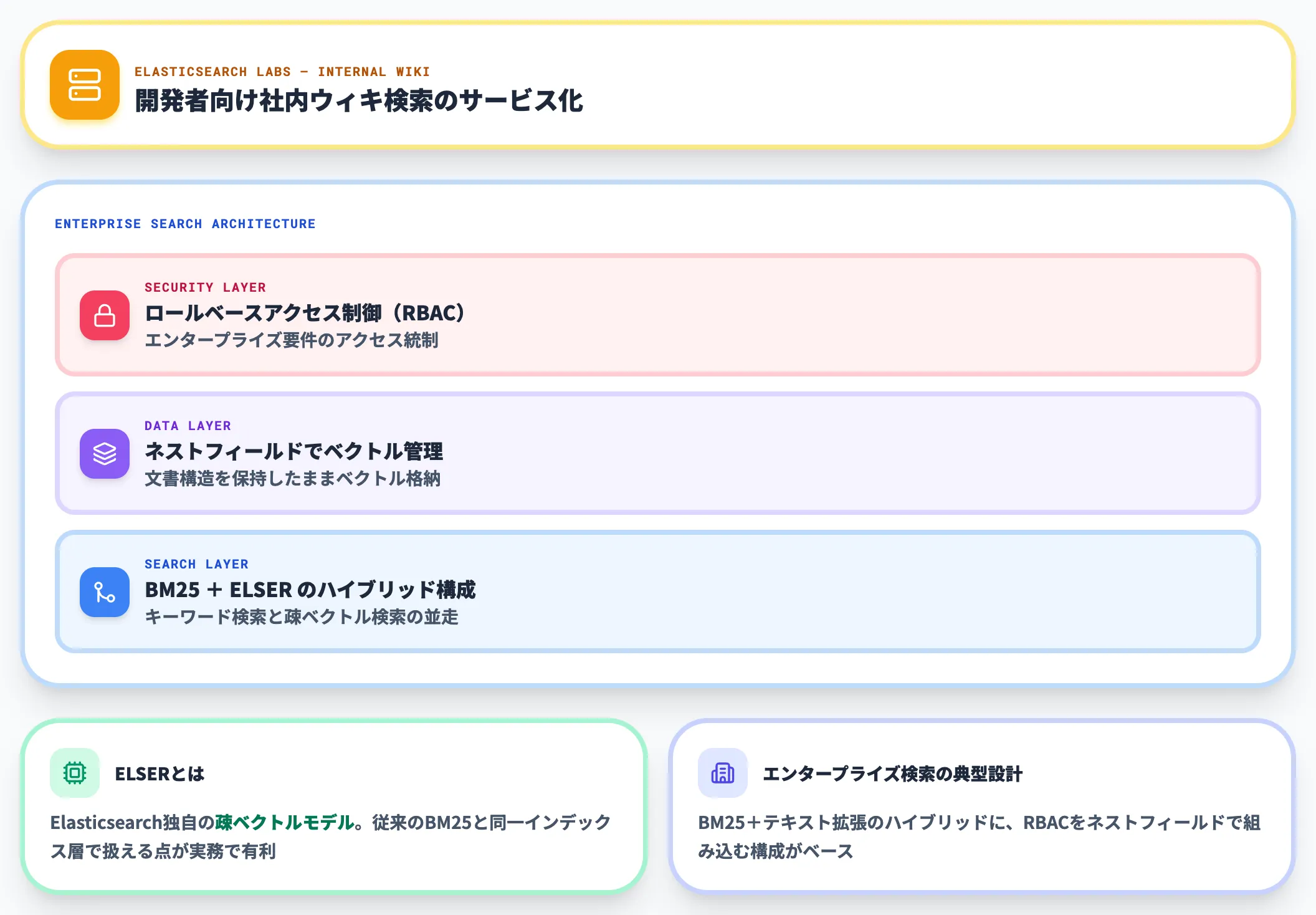Click the ELSER description ending 実務で有利

331,837
